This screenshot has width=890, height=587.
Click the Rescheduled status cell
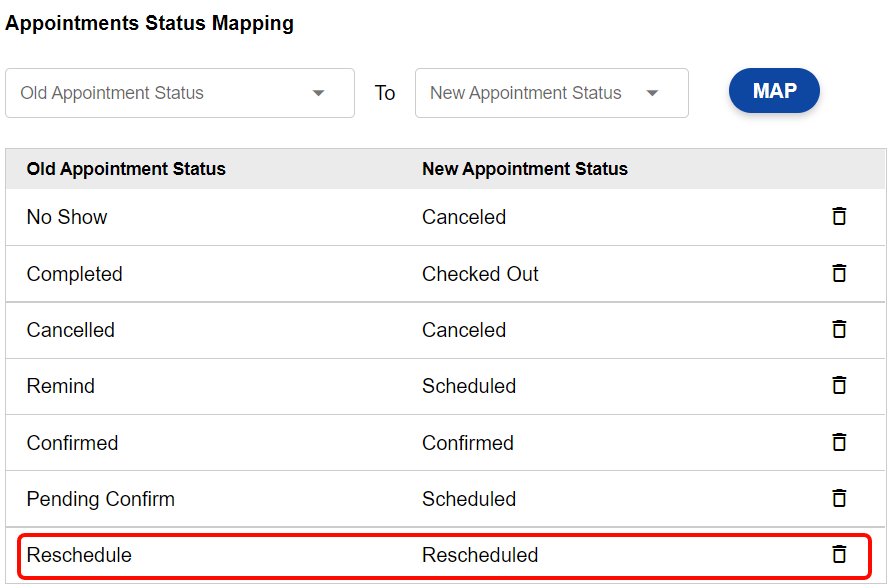tap(480, 555)
